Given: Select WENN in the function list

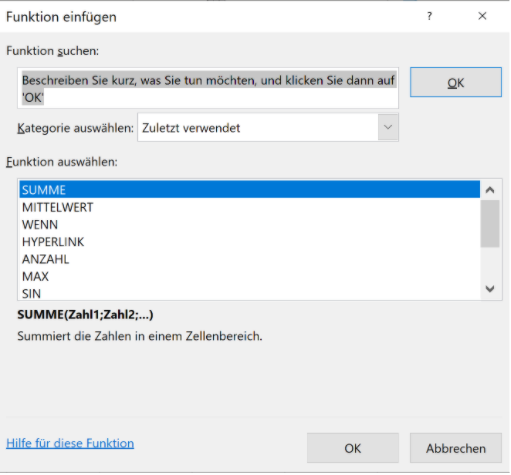Looking at the screenshot, I should (x=249, y=225).
